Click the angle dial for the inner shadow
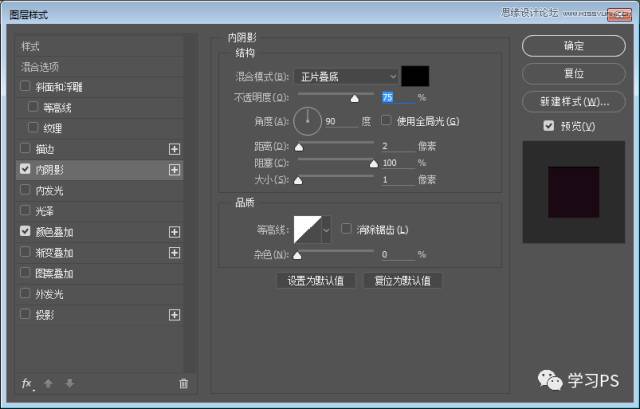The width and height of the screenshot is (640, 409). pos(306,121)
